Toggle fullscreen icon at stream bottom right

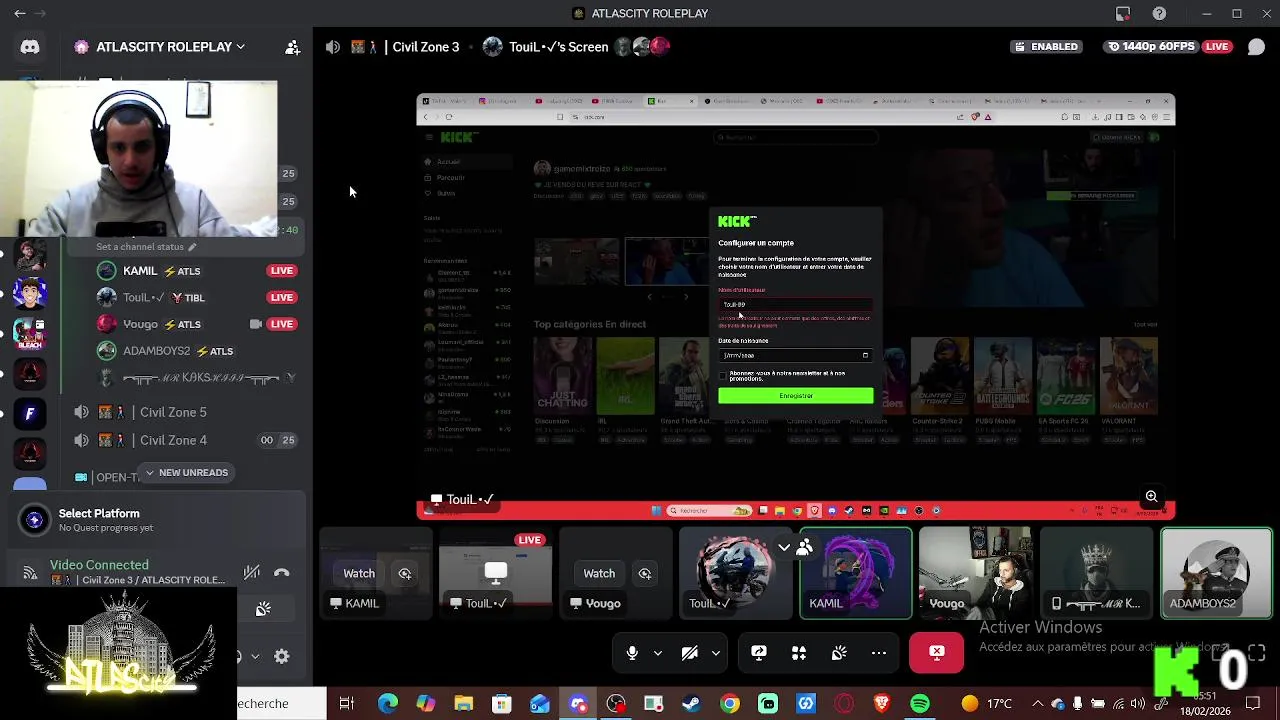(x=1257, y=653)
